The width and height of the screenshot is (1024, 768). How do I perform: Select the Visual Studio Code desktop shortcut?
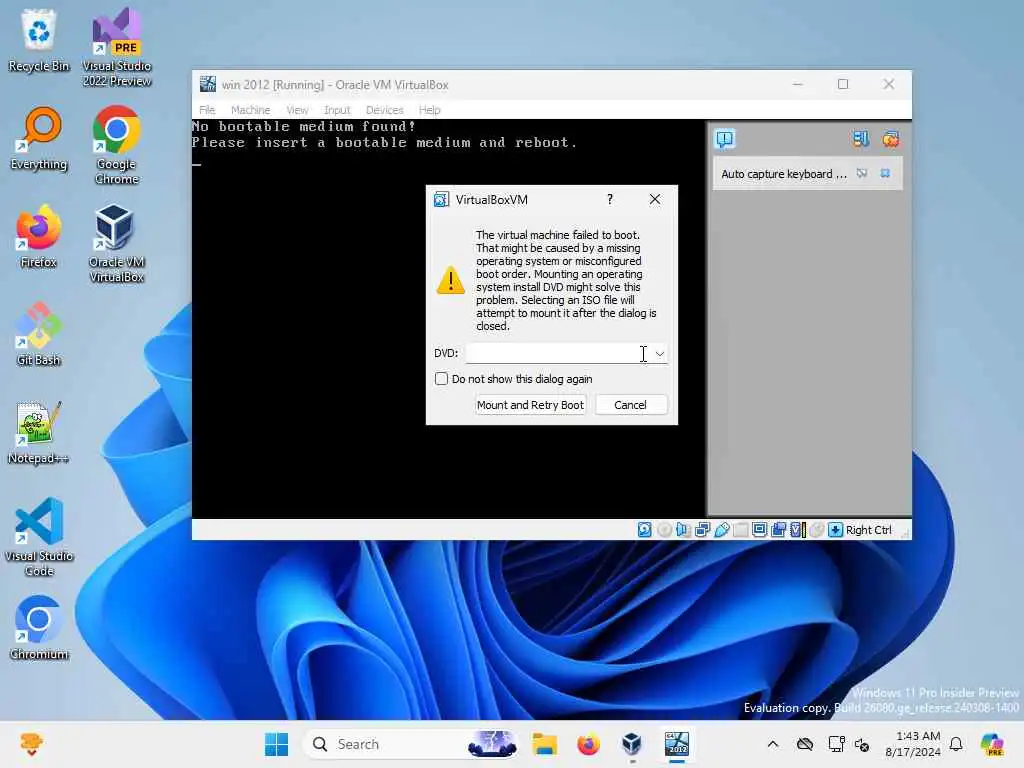[39, 537]
